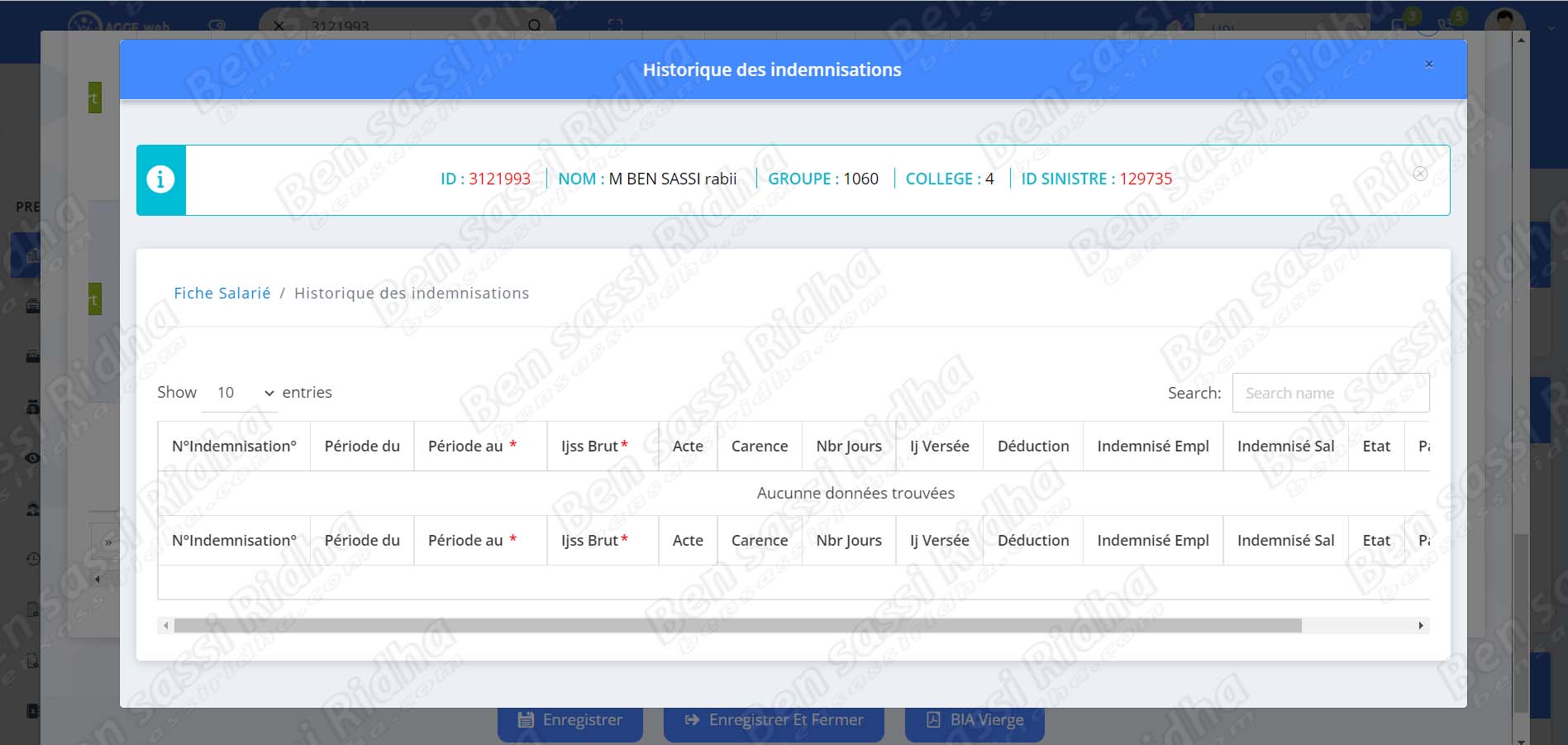Click the BIA Vierge PDF button
Viewport: 1568px width, 745px height.
pos(975,720)
